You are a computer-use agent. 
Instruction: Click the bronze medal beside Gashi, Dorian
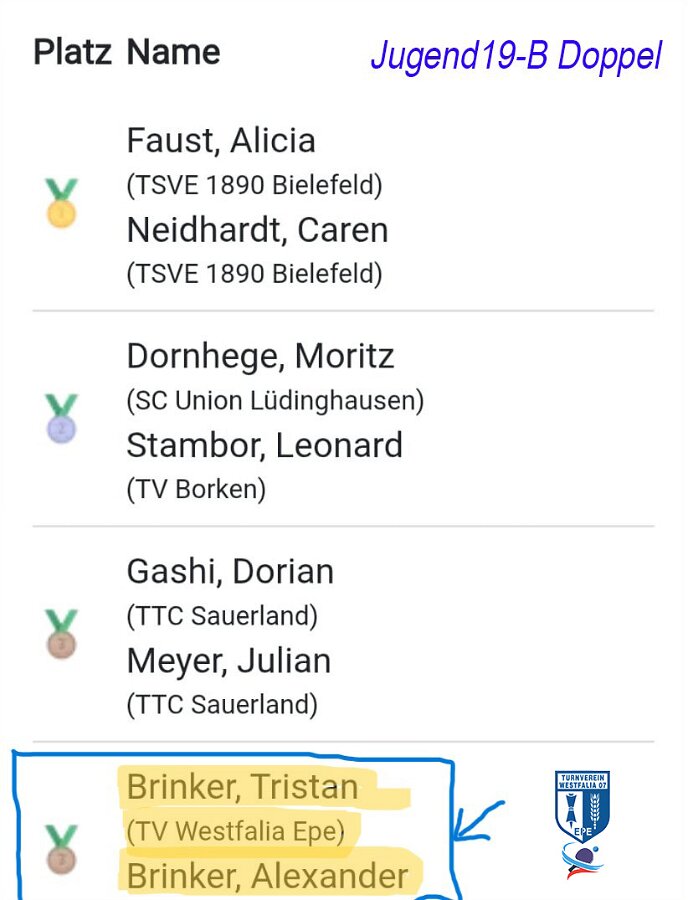click(61, 634)
